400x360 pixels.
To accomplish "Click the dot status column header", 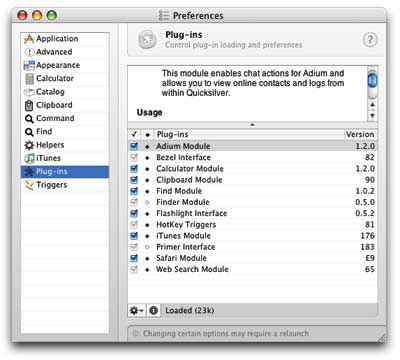I will [147, 134].
